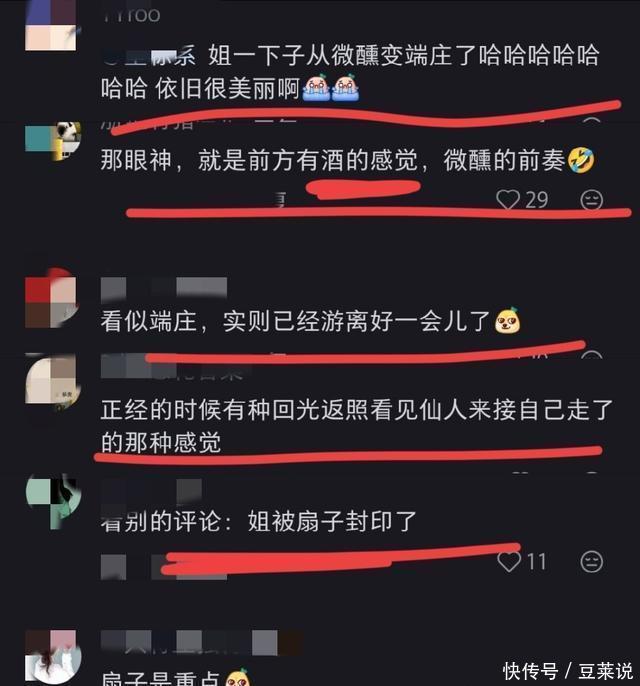Open the top commenter's avatar
This screenshot has width=640, height=686.
[51, 26]
